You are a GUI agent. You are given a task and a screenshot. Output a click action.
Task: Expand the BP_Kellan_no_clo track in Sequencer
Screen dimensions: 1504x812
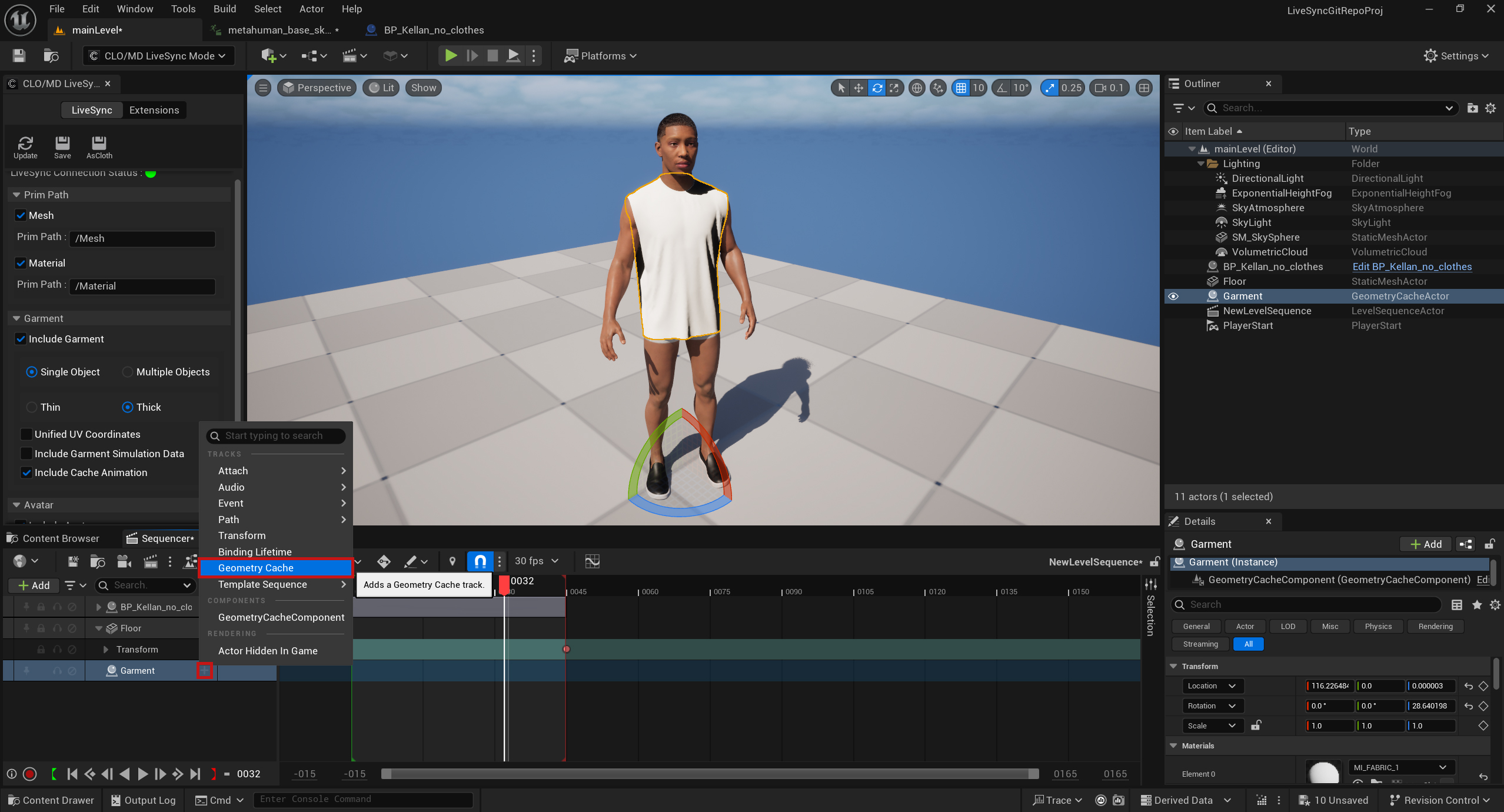click(99, 607)
